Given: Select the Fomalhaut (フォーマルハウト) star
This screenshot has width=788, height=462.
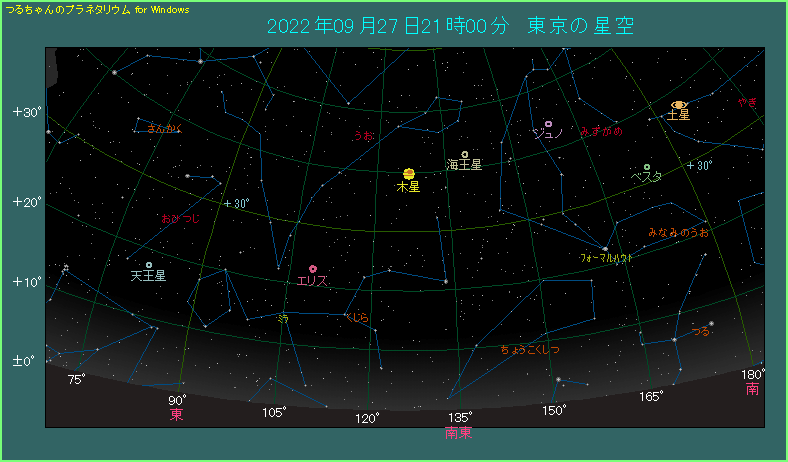Looking at the screenshot, I should 605,249.
